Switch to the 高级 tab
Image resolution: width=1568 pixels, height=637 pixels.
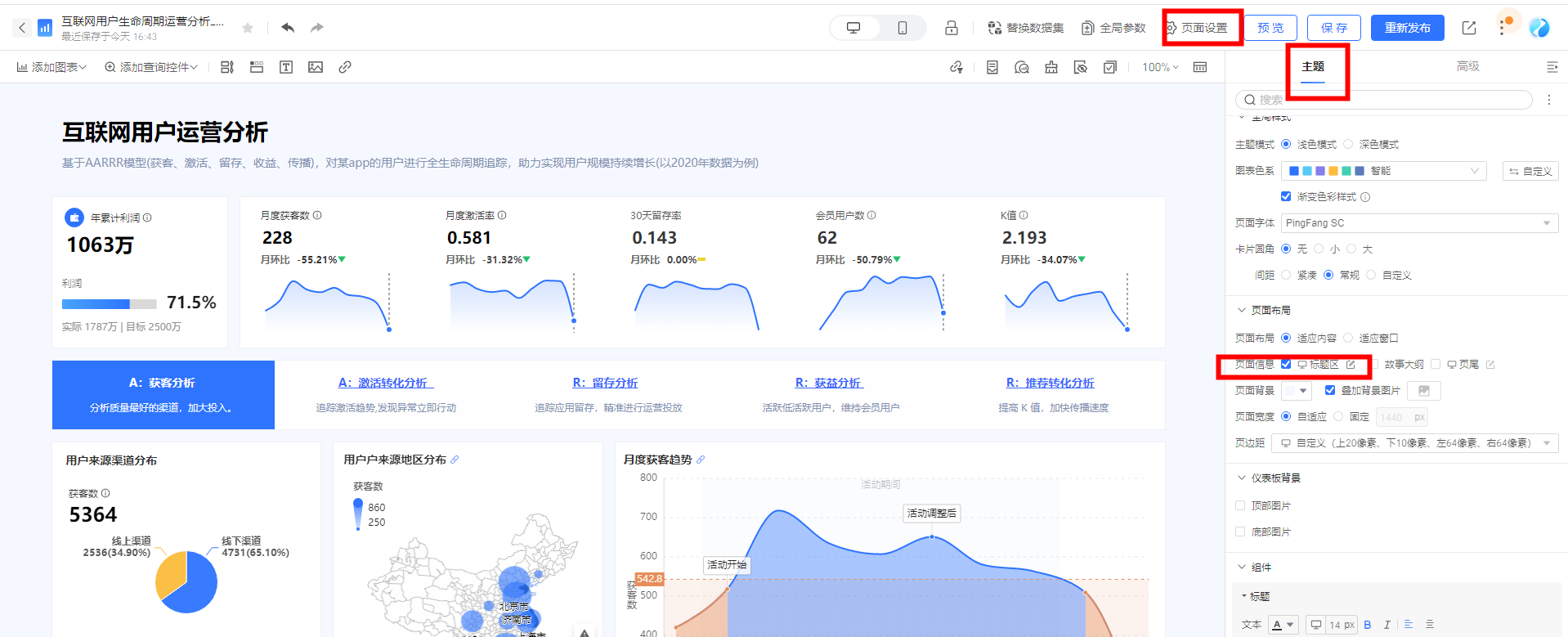coord(1467,66)
